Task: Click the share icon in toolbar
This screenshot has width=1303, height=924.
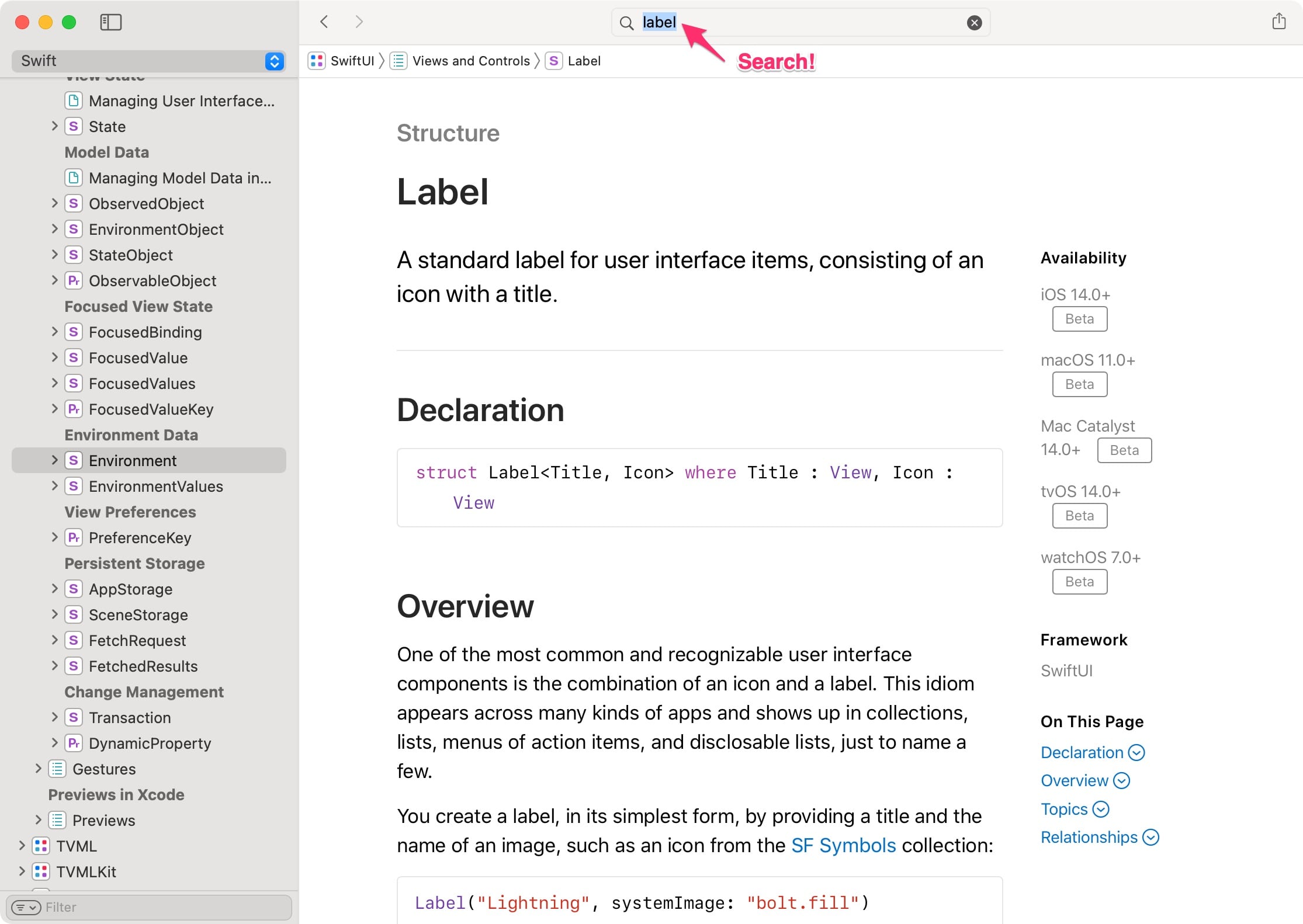Action: [x=1278, y=22]
